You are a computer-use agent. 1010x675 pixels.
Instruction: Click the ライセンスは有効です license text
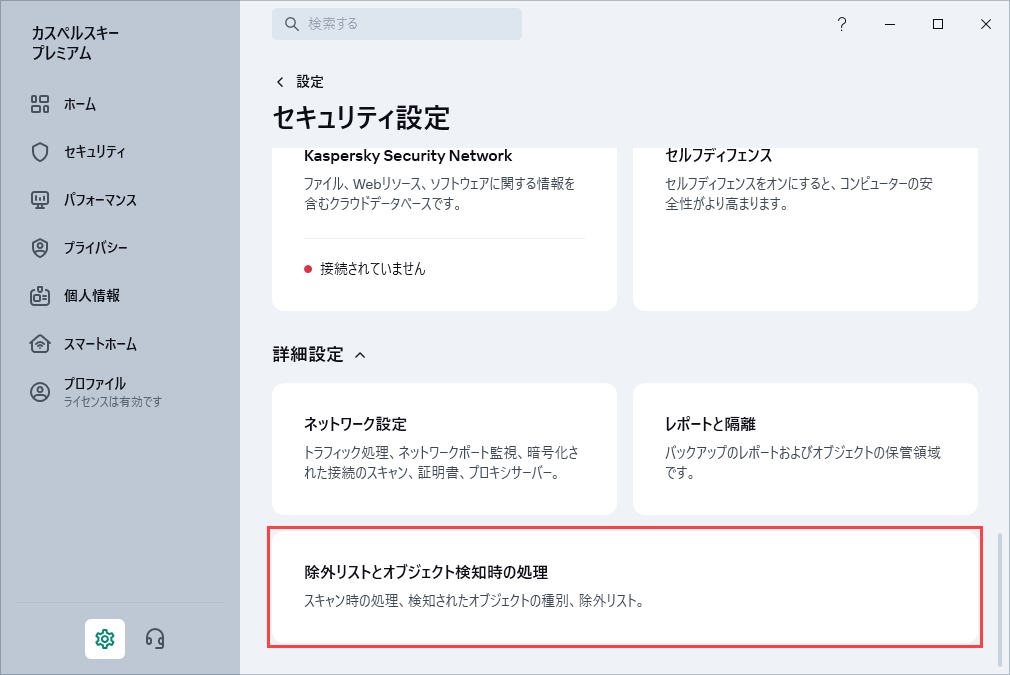point(113,402)
